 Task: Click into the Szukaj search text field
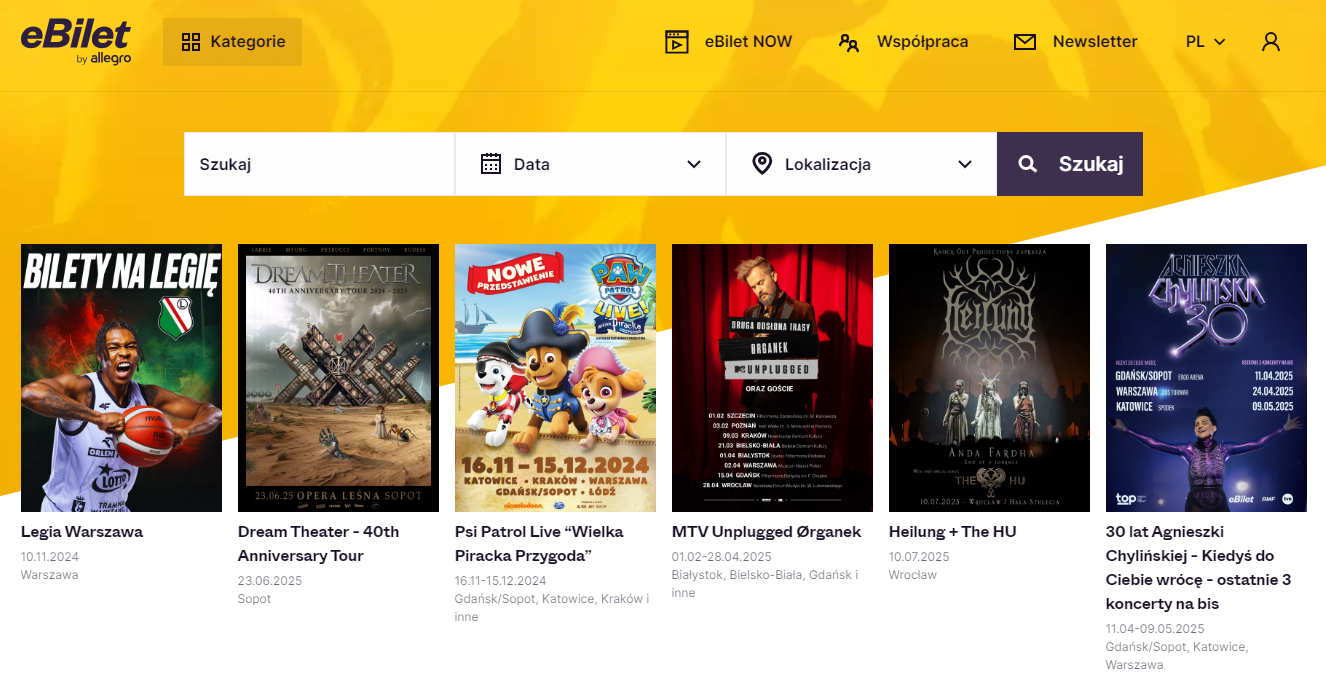coord(319,164)
